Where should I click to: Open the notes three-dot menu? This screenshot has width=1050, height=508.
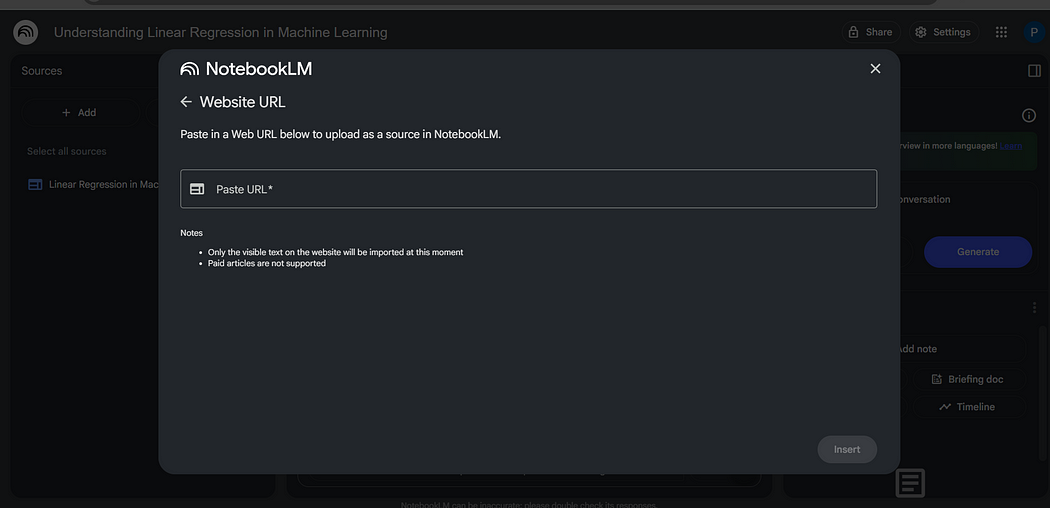pos(1034,308)
